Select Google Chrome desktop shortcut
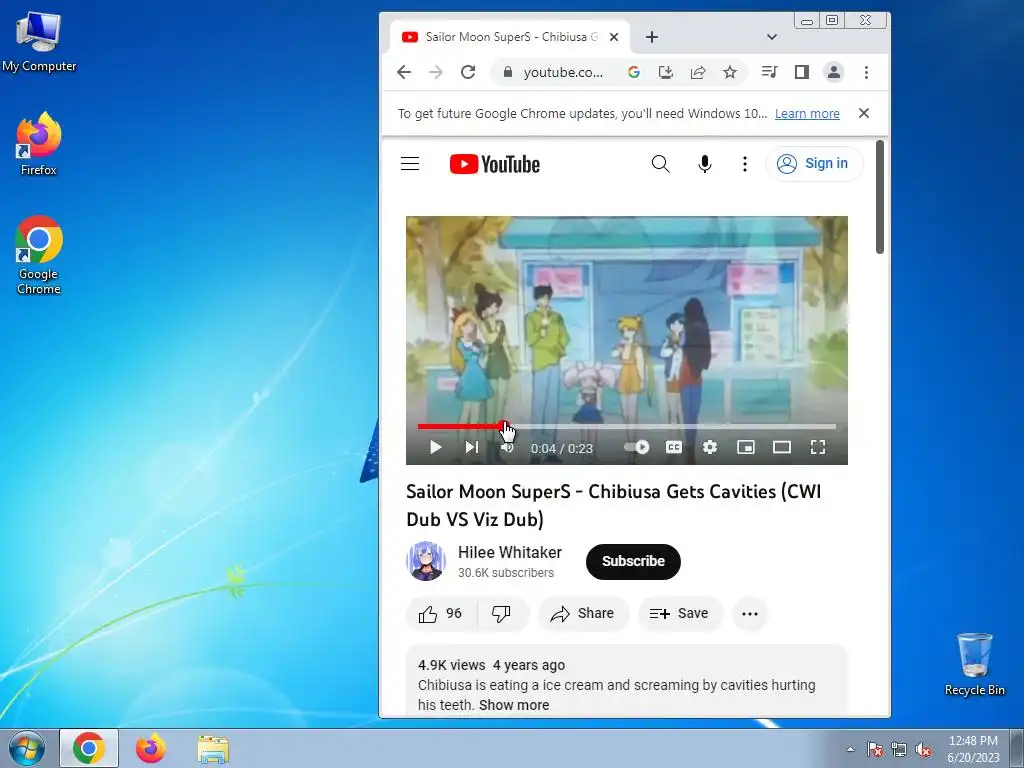Viewport: 1024px width, 768px height. click(39, 255)
